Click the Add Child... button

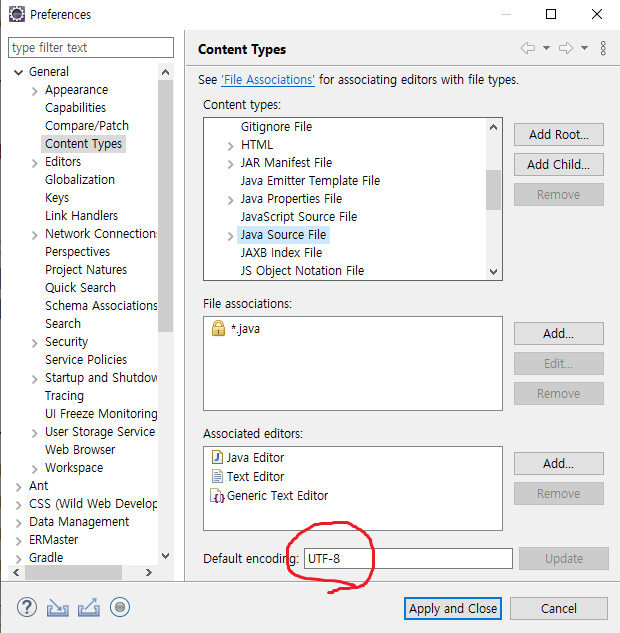point(559,164)
